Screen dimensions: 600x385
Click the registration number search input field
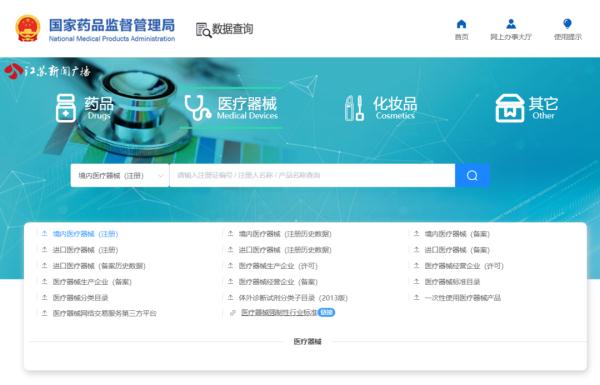tap(312, 176)
